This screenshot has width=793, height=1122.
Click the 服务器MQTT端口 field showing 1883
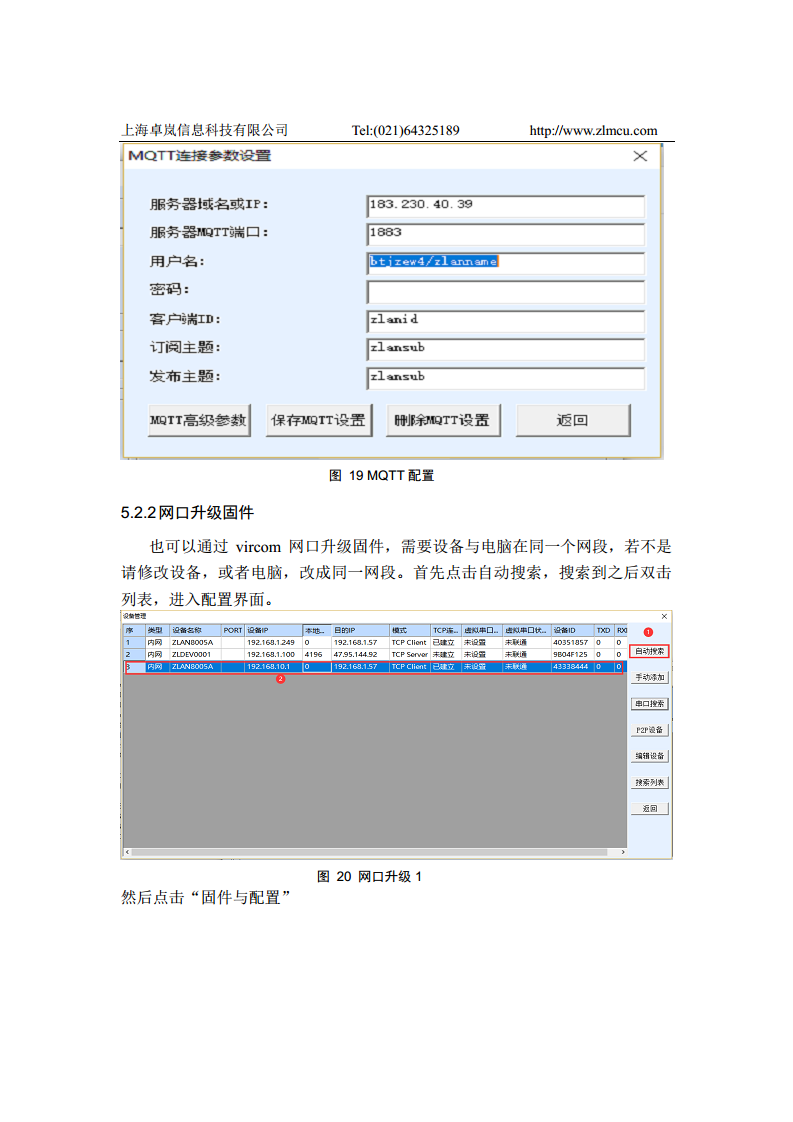(x=505, y=233)
